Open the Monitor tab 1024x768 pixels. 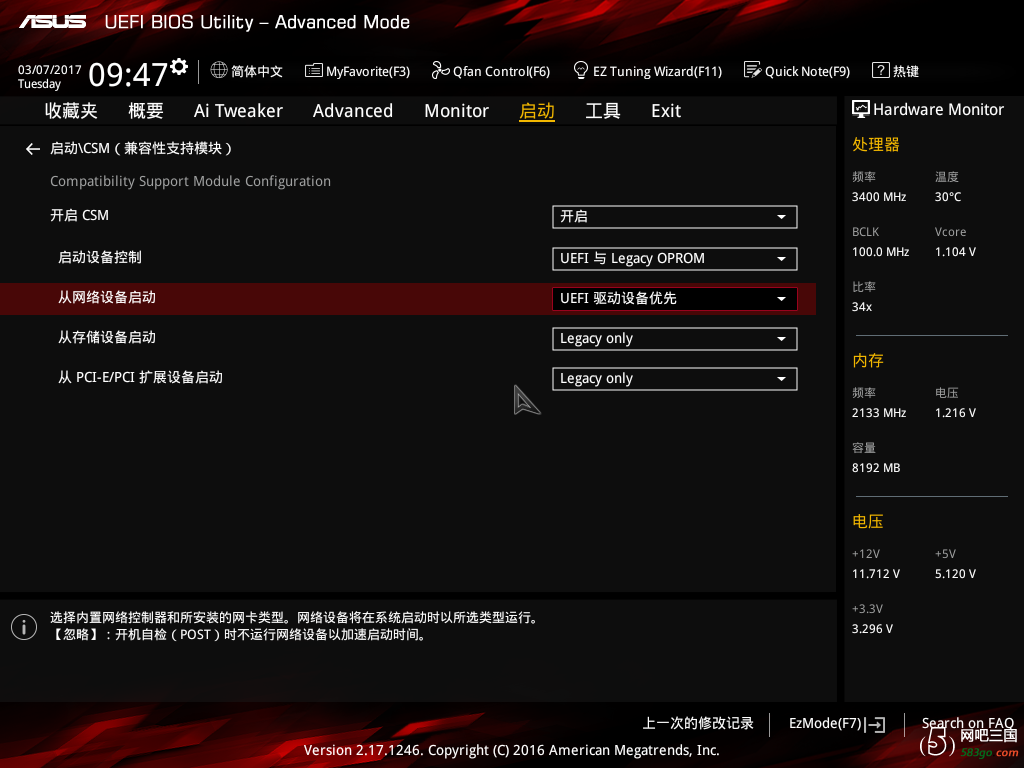pyautogui.click(x=456, y=111)
